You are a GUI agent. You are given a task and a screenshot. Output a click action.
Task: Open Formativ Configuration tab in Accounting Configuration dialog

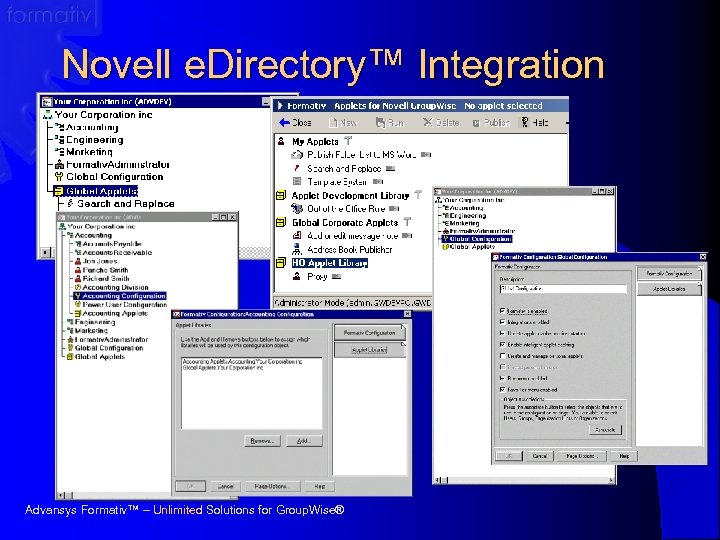(x=369, y=333)
